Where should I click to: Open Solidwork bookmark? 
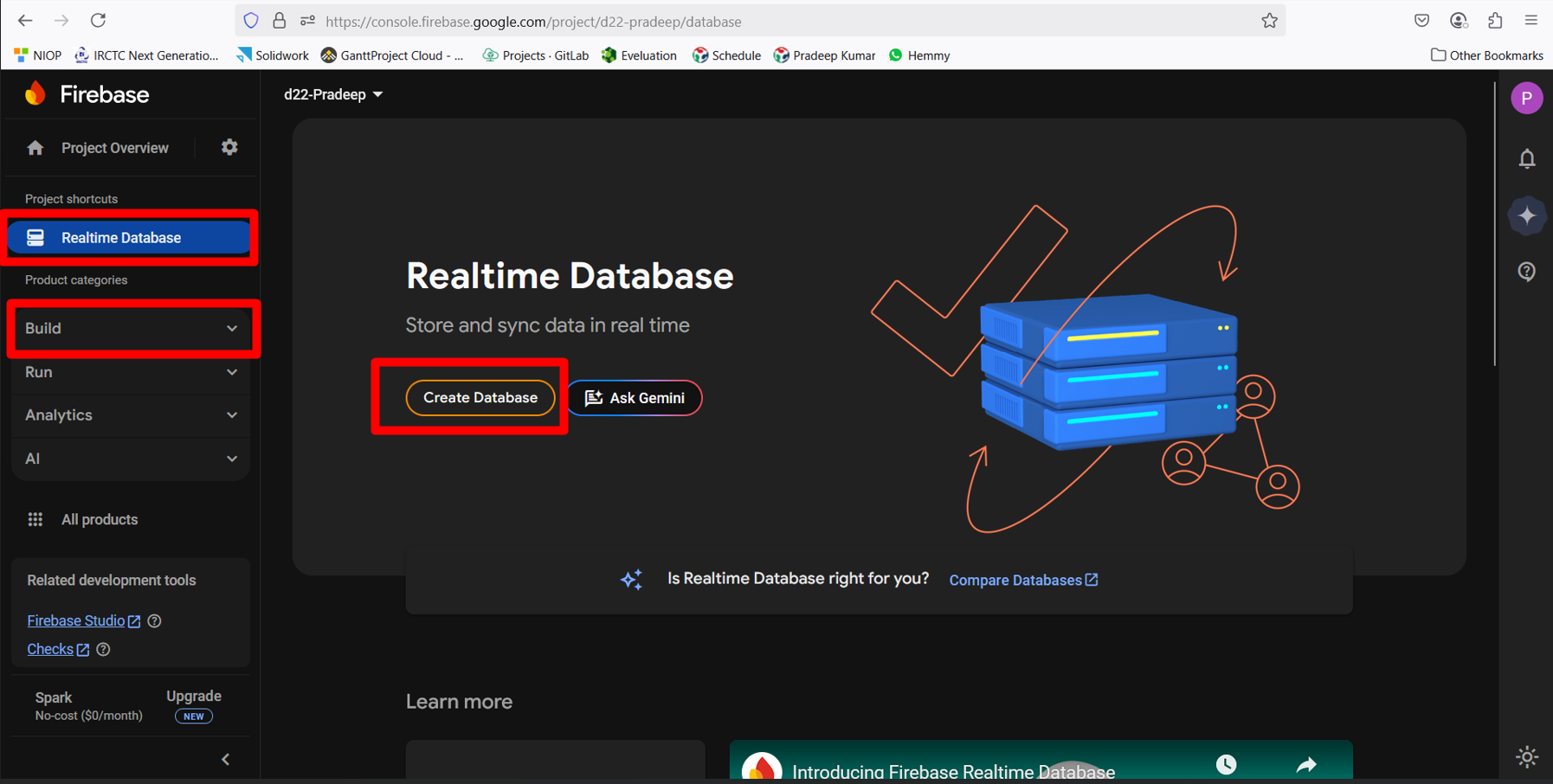pos(273,55)
